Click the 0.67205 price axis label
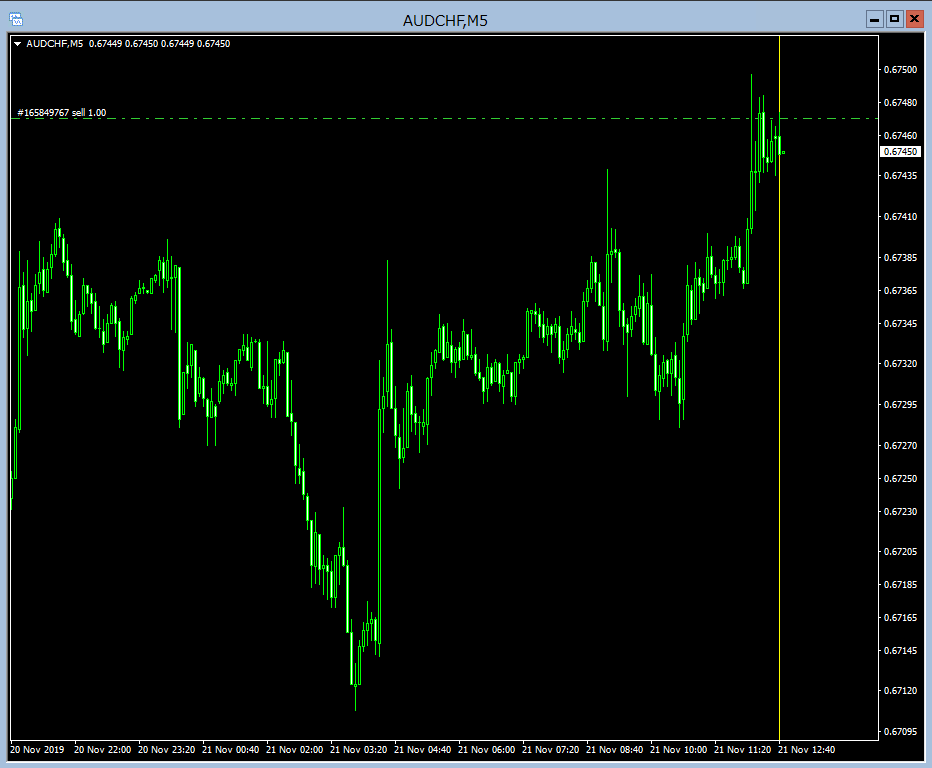Viewport: 932px width, 768px height. [x=900, y=552]
